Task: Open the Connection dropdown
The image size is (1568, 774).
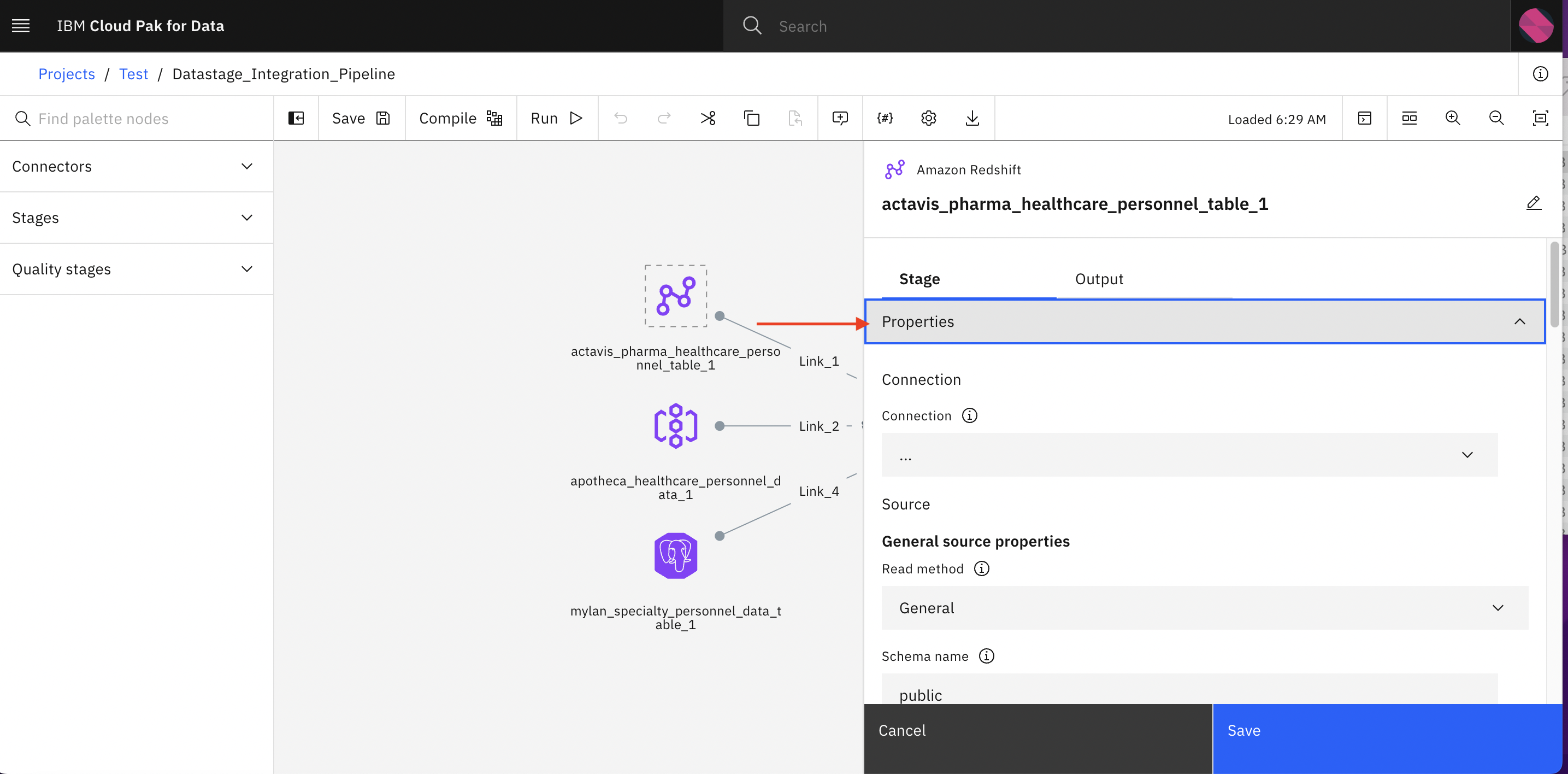Action: (x=1189, y=455)
